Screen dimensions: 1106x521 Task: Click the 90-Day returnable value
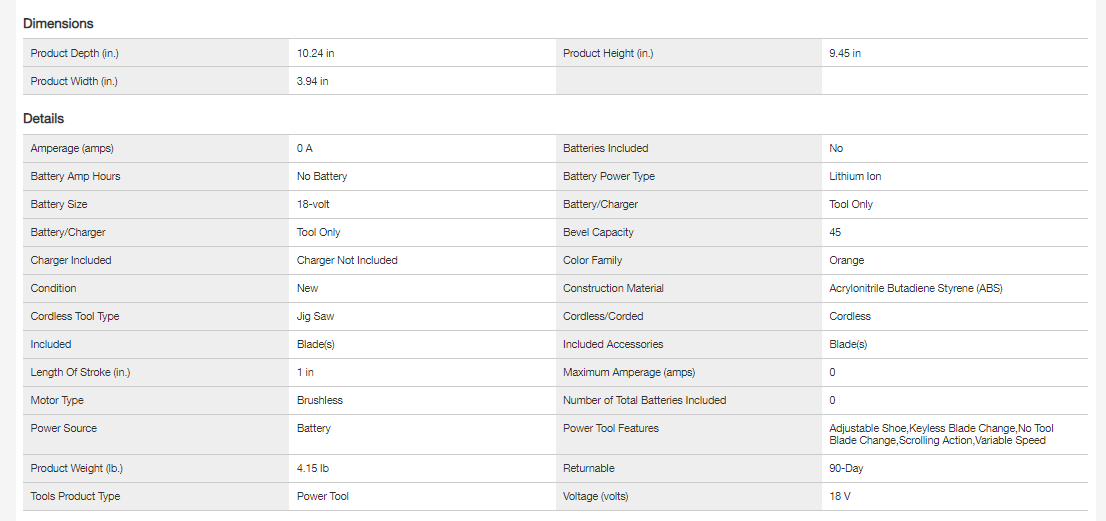point(847,468)
